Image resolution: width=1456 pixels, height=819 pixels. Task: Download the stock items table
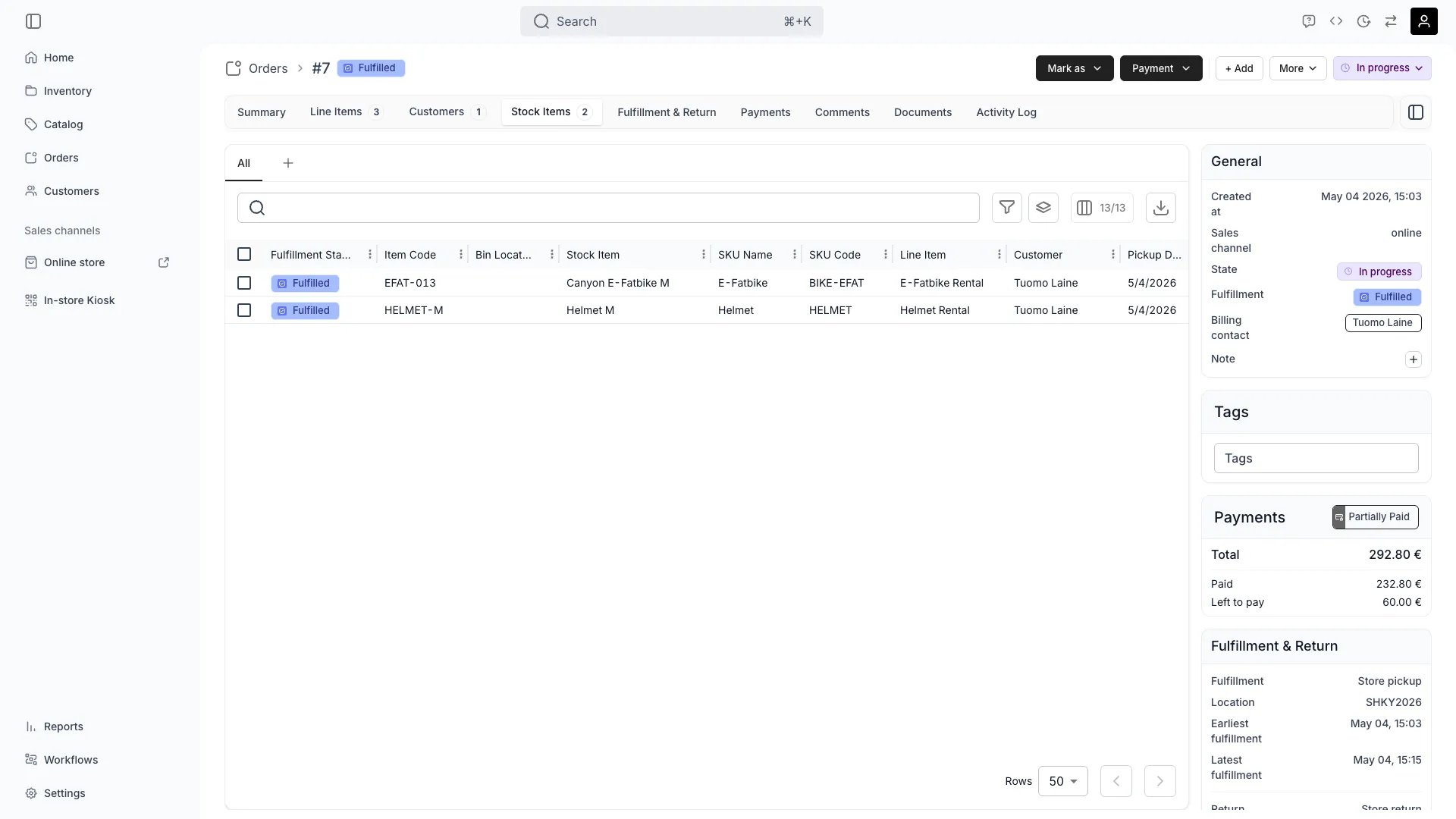[1161, 208]
